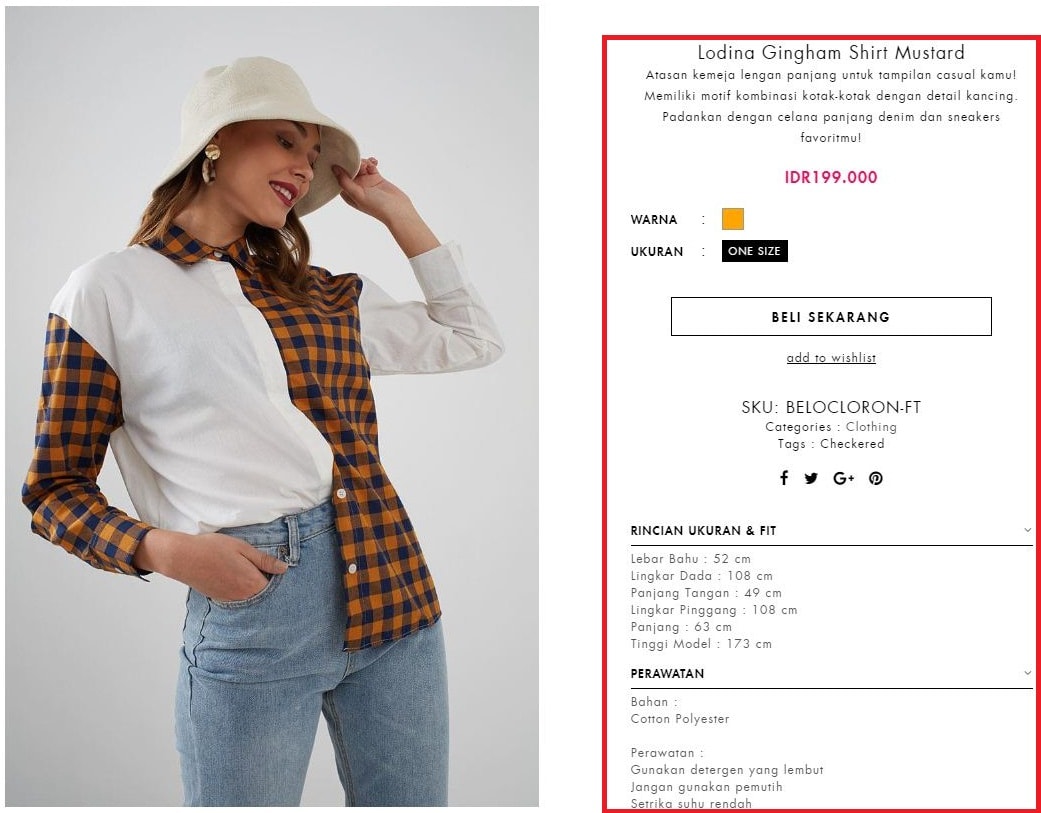Open the add to wishlist link
The image size is (1041, 813).
pyautogui.click(x=831, y=358)
